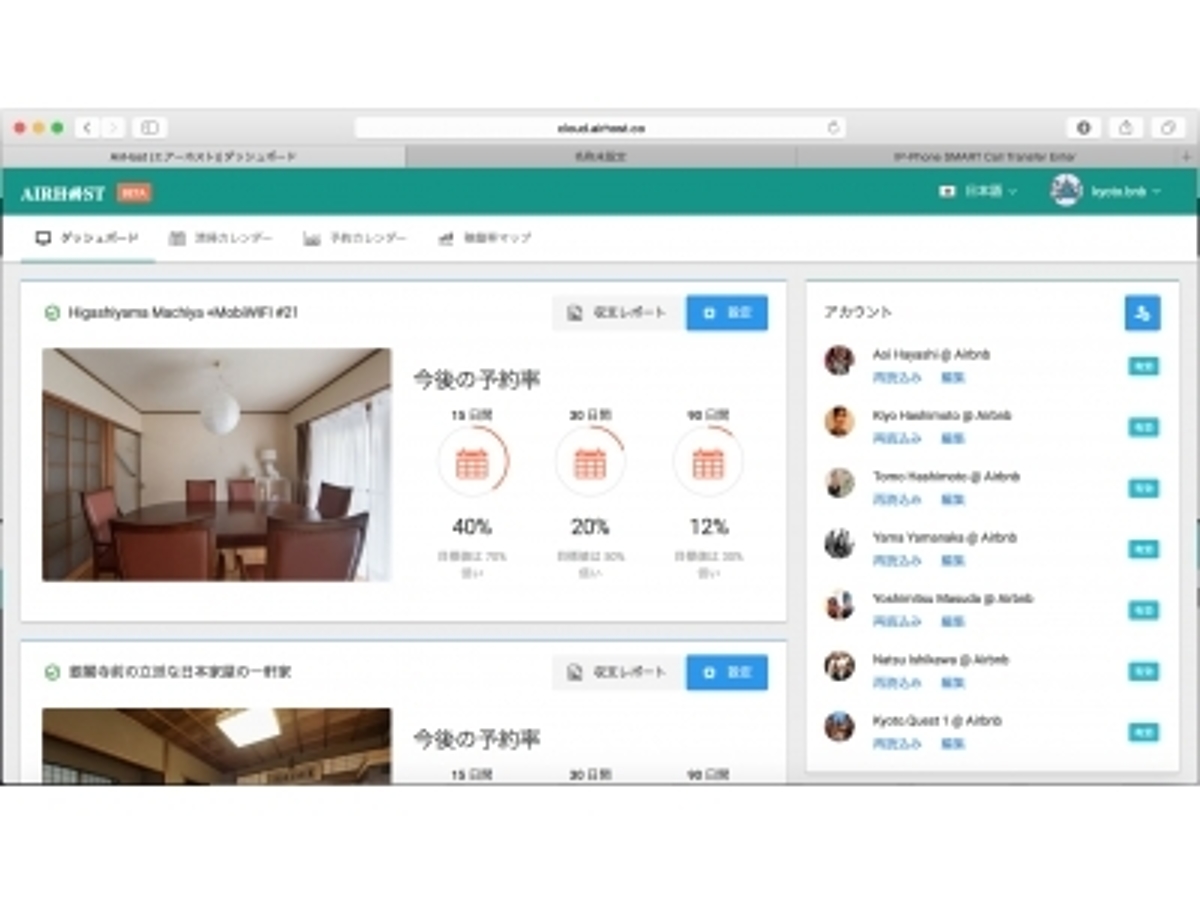
Task: Open the Safari share button
Action: [1125, 128]
